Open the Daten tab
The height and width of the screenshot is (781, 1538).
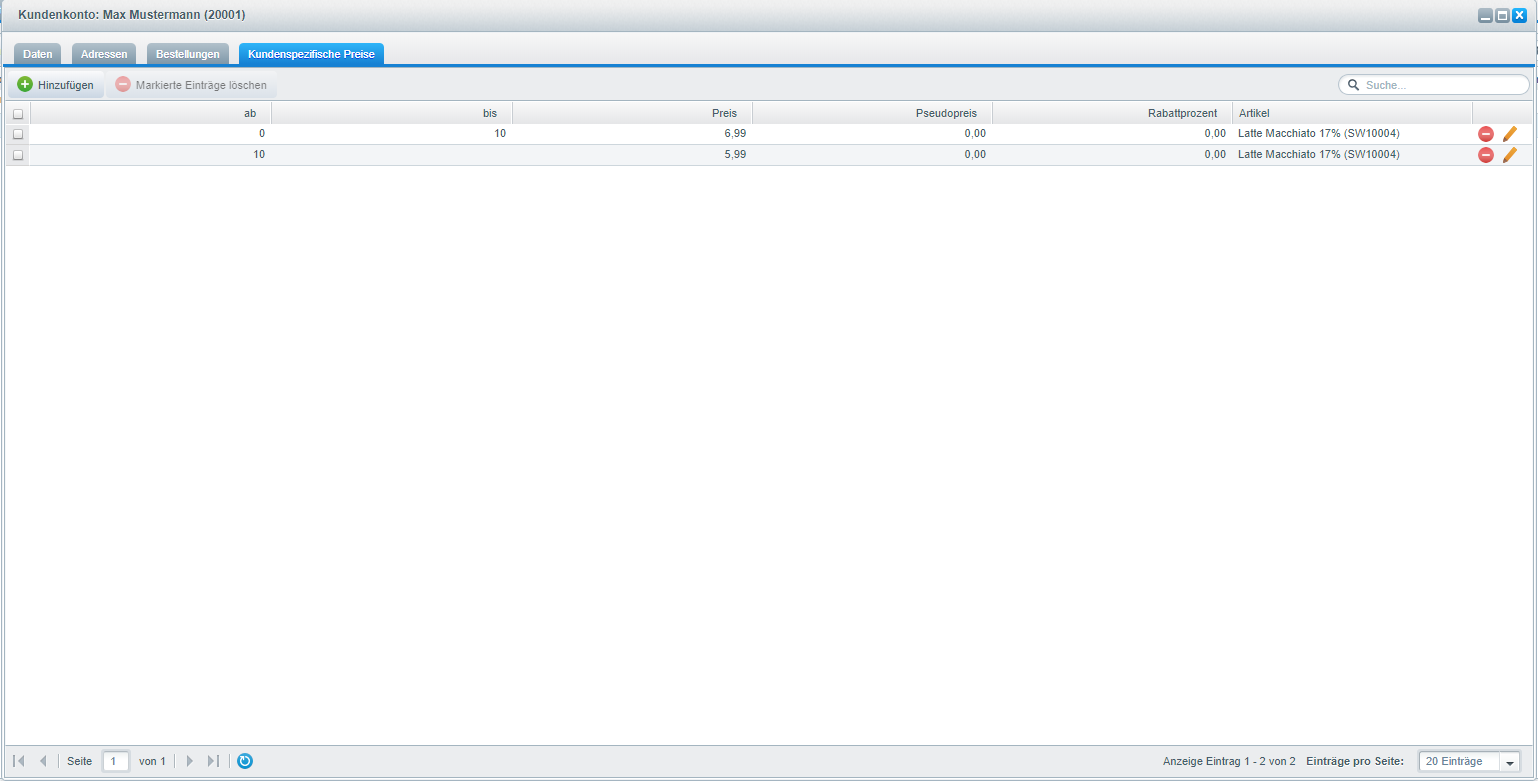pos(38,54)
